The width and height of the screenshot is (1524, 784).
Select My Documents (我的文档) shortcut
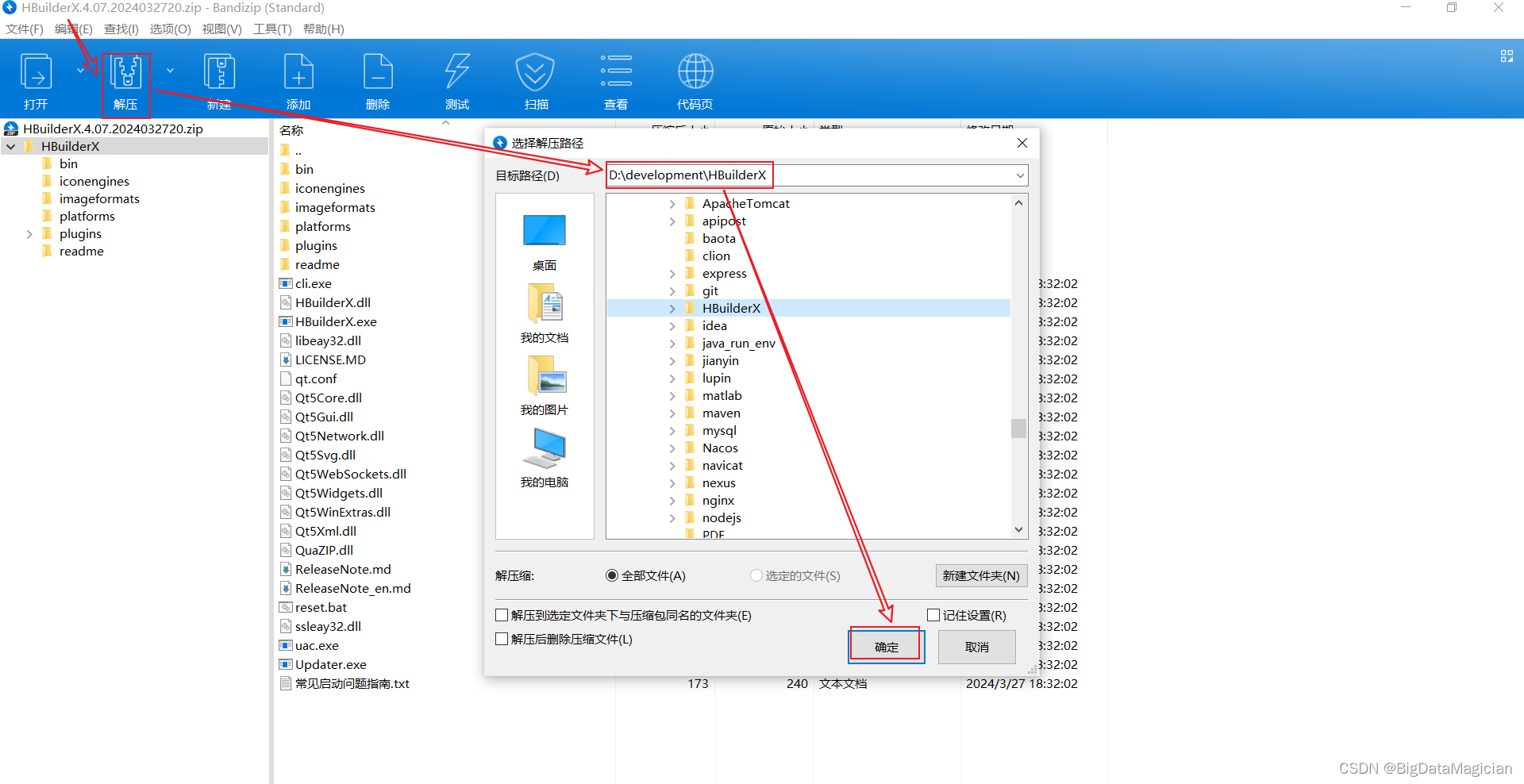click(x=545, y=314)
